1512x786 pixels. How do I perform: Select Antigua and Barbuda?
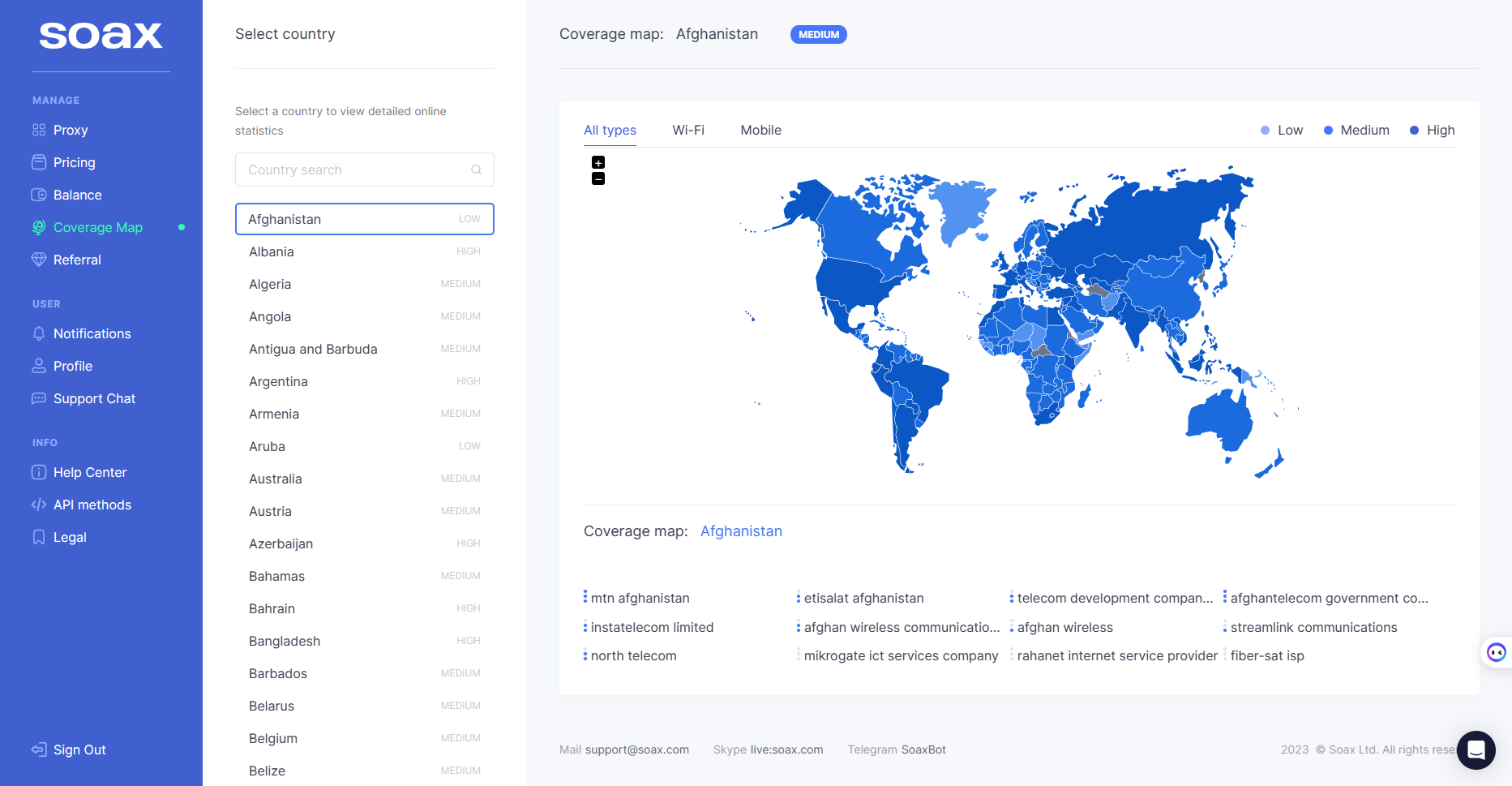[365, 349]
